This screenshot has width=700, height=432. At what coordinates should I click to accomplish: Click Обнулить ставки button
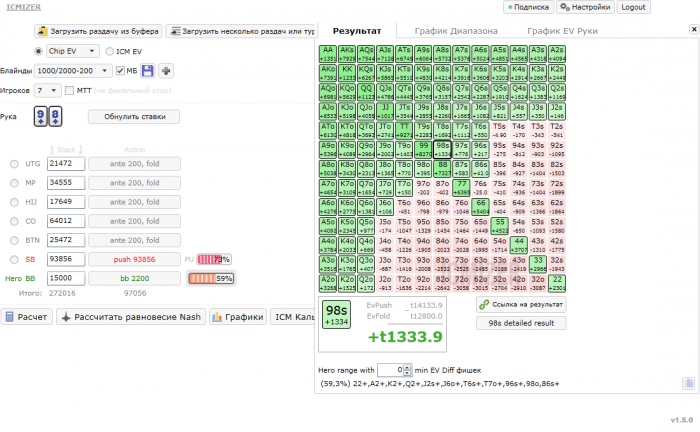(x=134, y=116)
